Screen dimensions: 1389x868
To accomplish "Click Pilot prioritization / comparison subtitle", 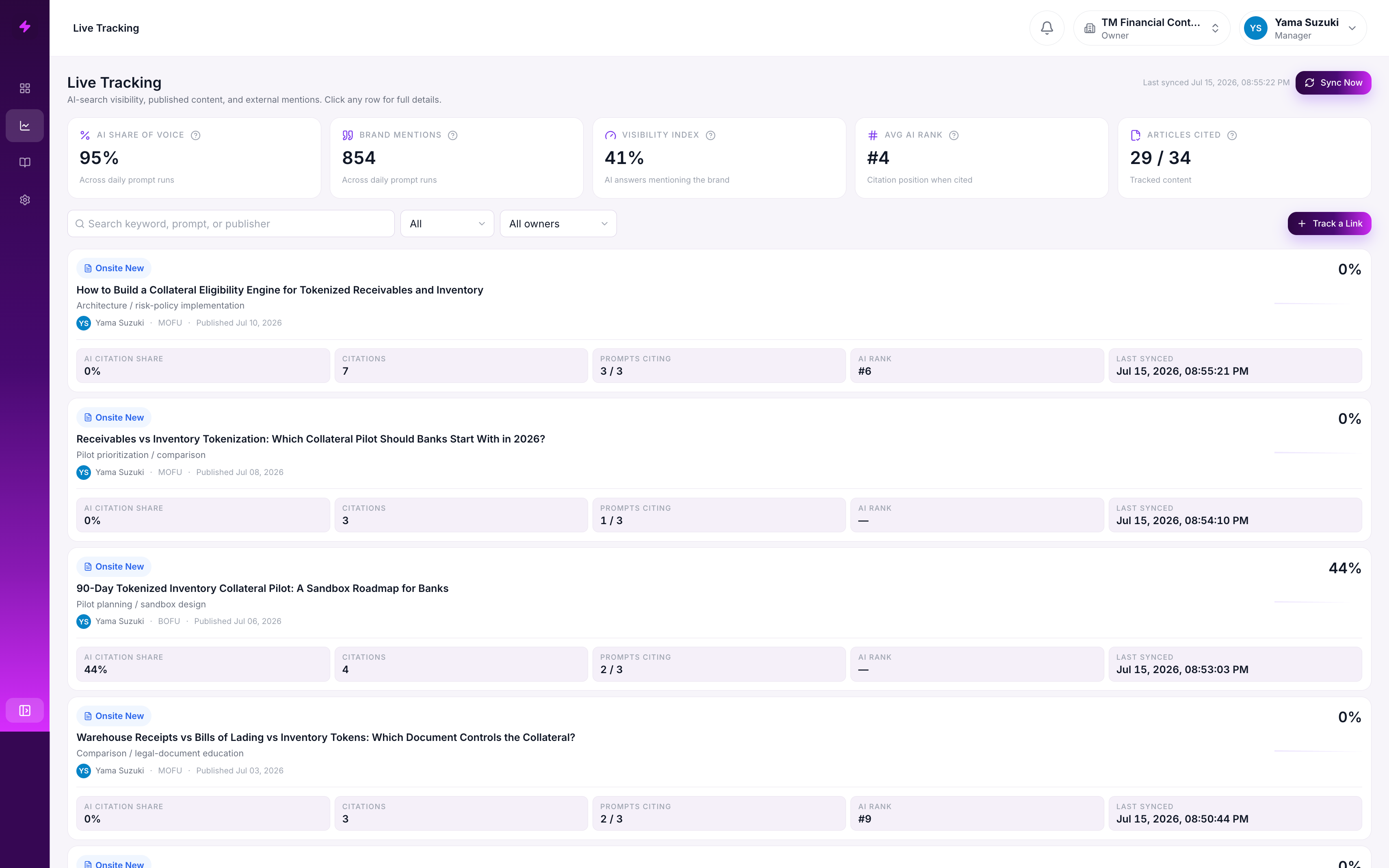I will 141,455.
